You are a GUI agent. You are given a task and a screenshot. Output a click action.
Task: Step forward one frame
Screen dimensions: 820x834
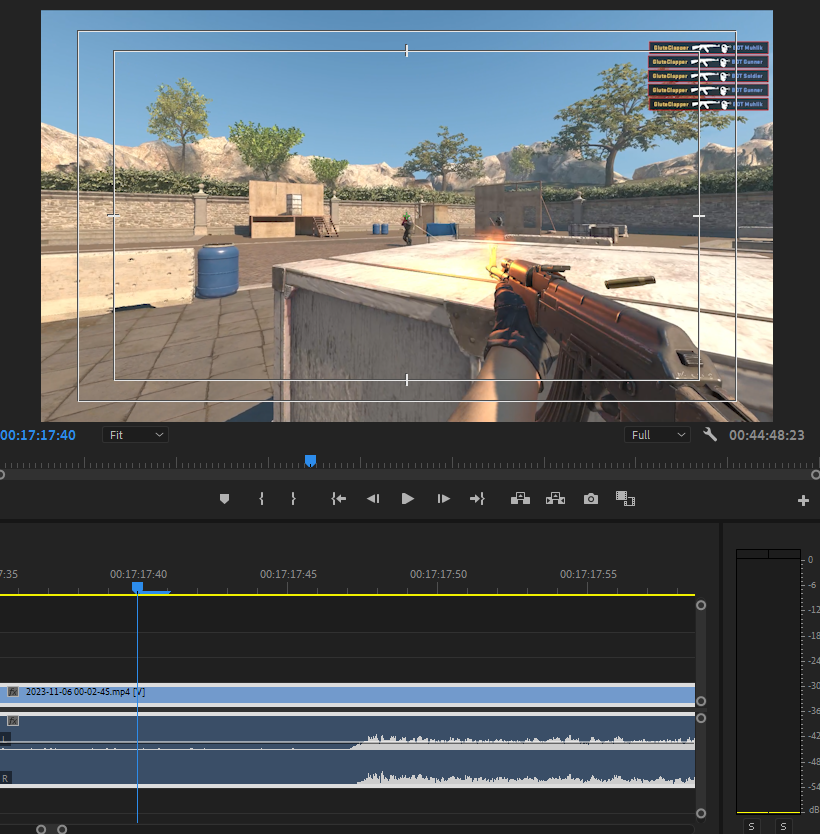pos(444,499)
